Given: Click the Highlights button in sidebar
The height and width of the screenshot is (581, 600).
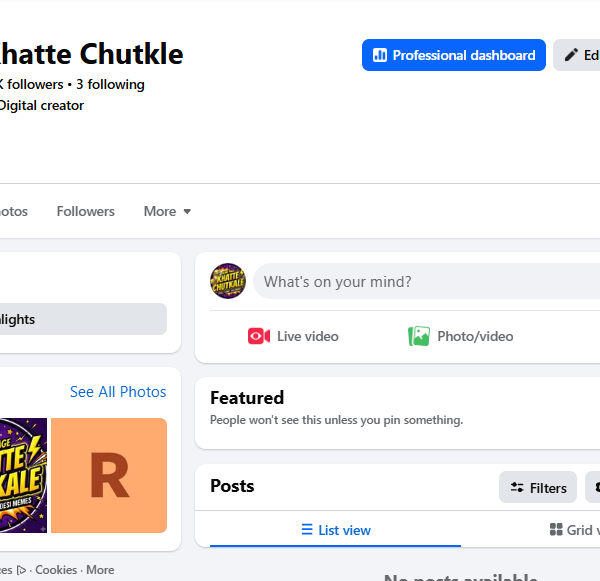Looking at the screenshot, I should (x=83, y=319).
